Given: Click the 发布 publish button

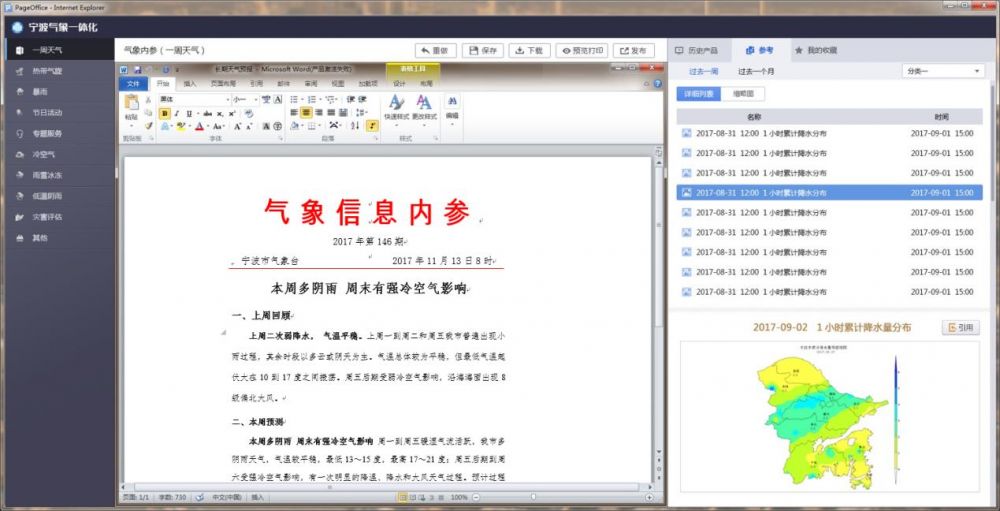Looking at the screenshot, I should coord(634,50).
